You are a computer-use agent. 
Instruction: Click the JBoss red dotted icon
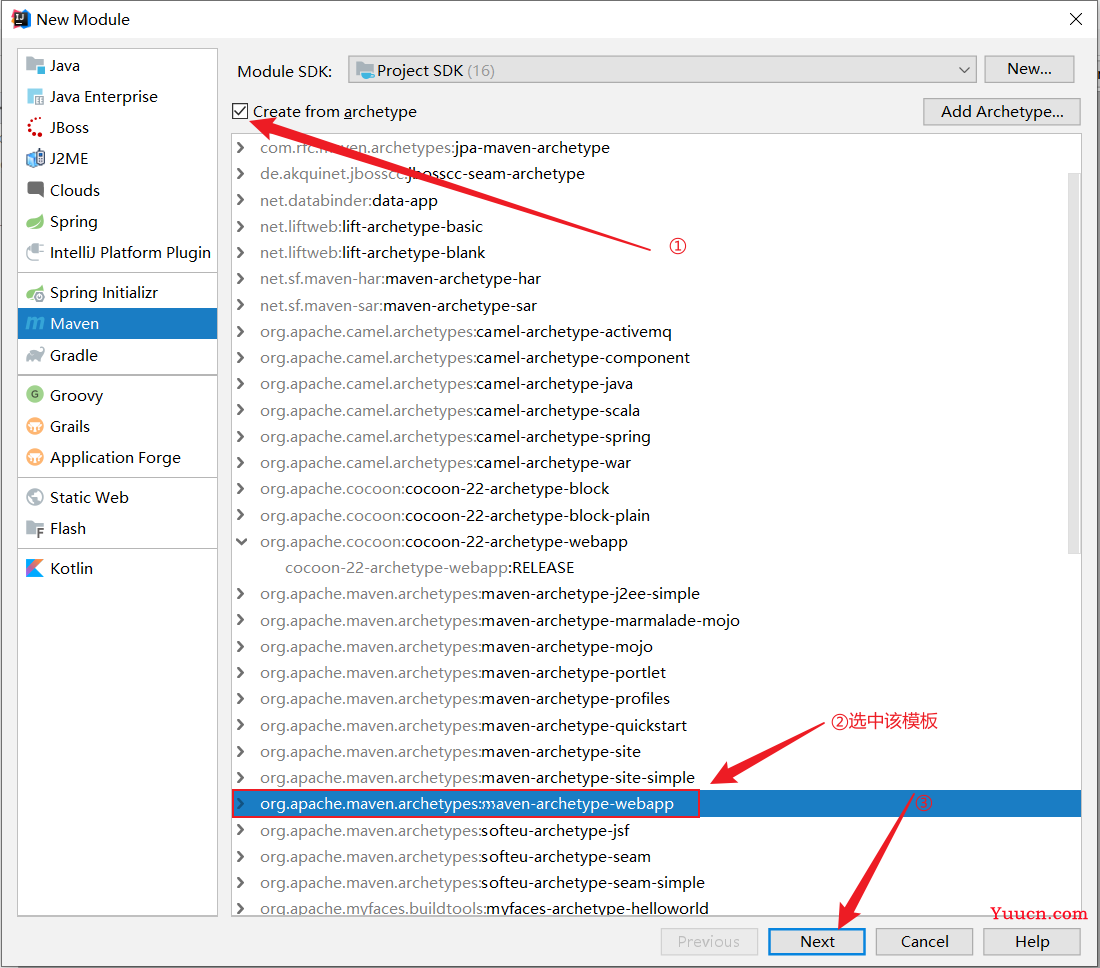click(x=35, y=127)
